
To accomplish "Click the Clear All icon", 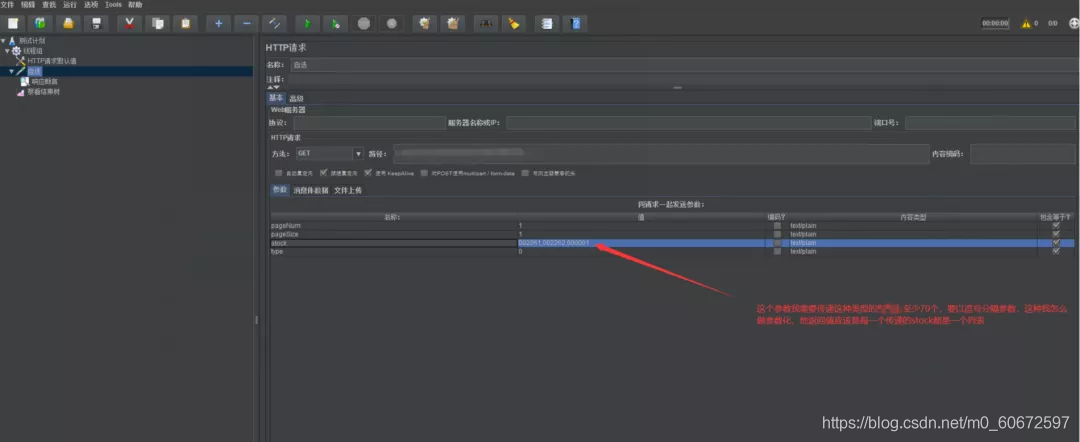I will [x=453, y=23].
